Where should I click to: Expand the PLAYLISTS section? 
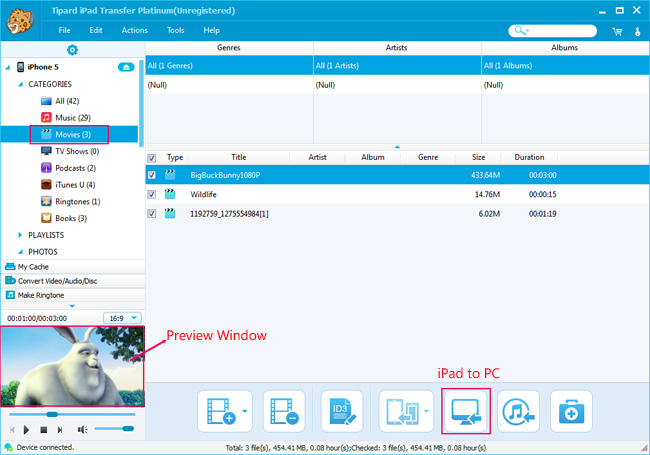20,235
